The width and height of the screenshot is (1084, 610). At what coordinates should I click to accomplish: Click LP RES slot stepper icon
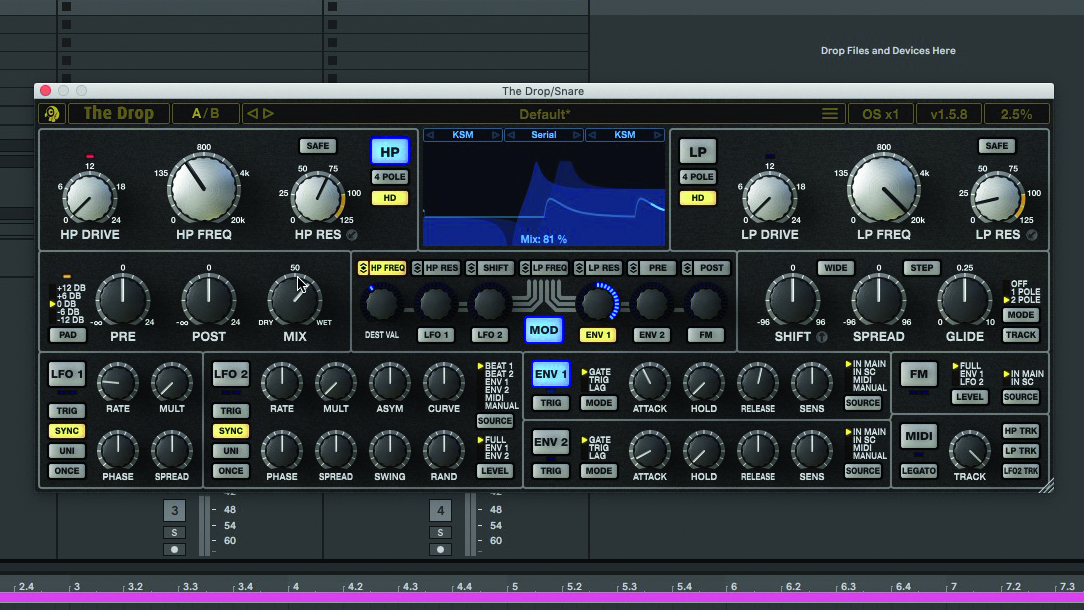coord(579,268)
